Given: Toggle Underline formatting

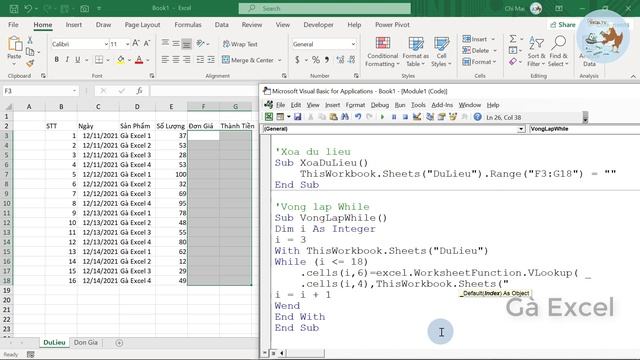Looking at the screenshot, I should click(78, 60).
